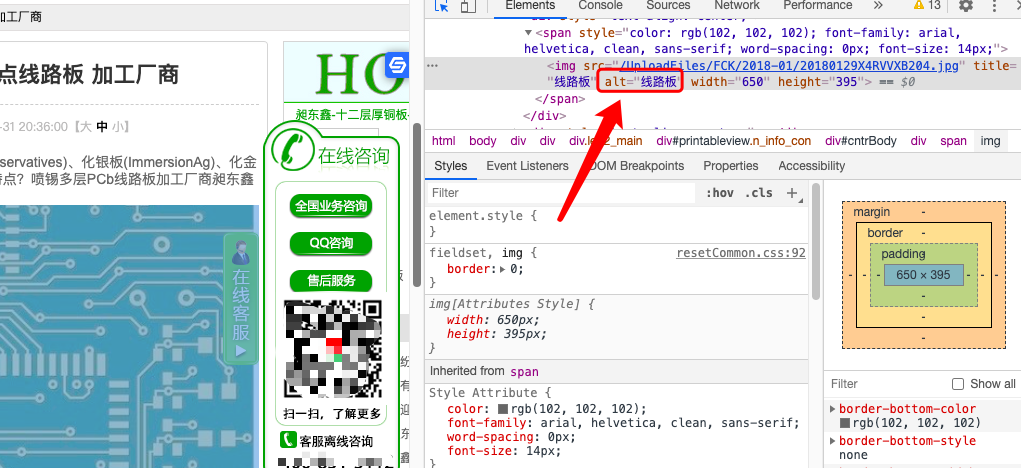Expand the border-bottom-color computed property
The height and width of the screenshot is (468, 1021).
(832, 409)
